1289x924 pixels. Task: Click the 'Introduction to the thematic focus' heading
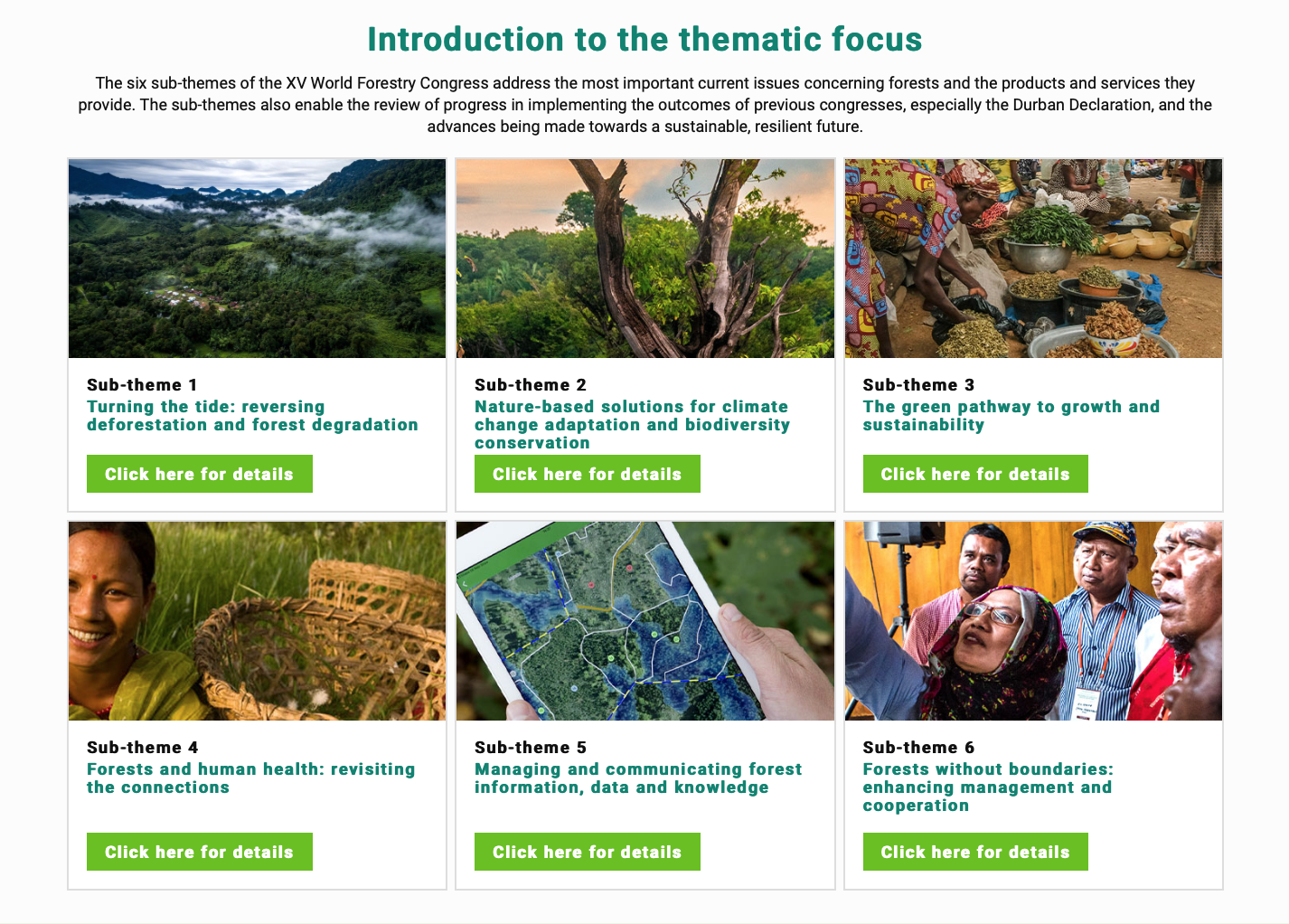[644, 39]
